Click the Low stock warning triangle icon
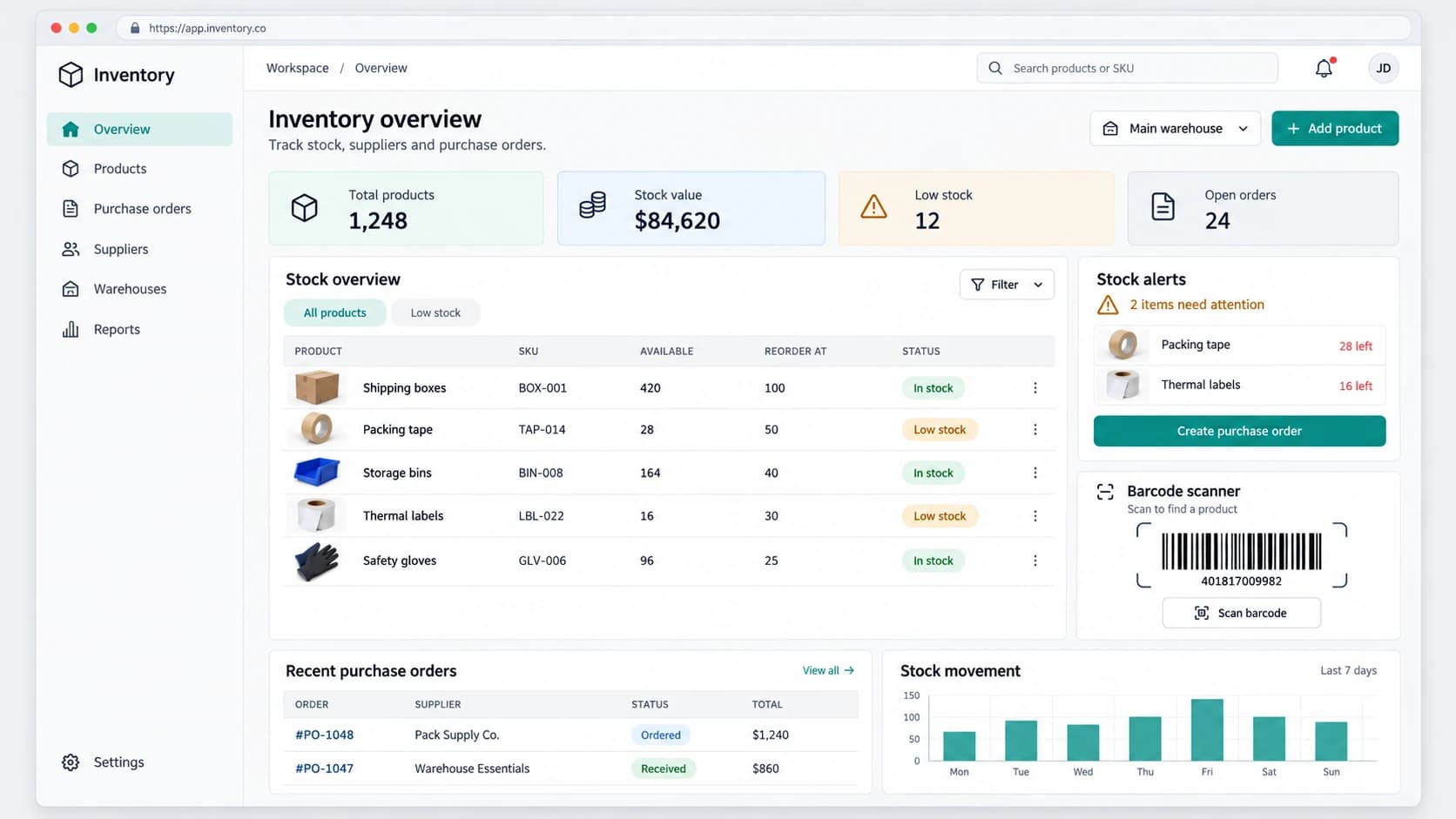Viewport: 1456px width, 819px height. [x=873, y=207]
